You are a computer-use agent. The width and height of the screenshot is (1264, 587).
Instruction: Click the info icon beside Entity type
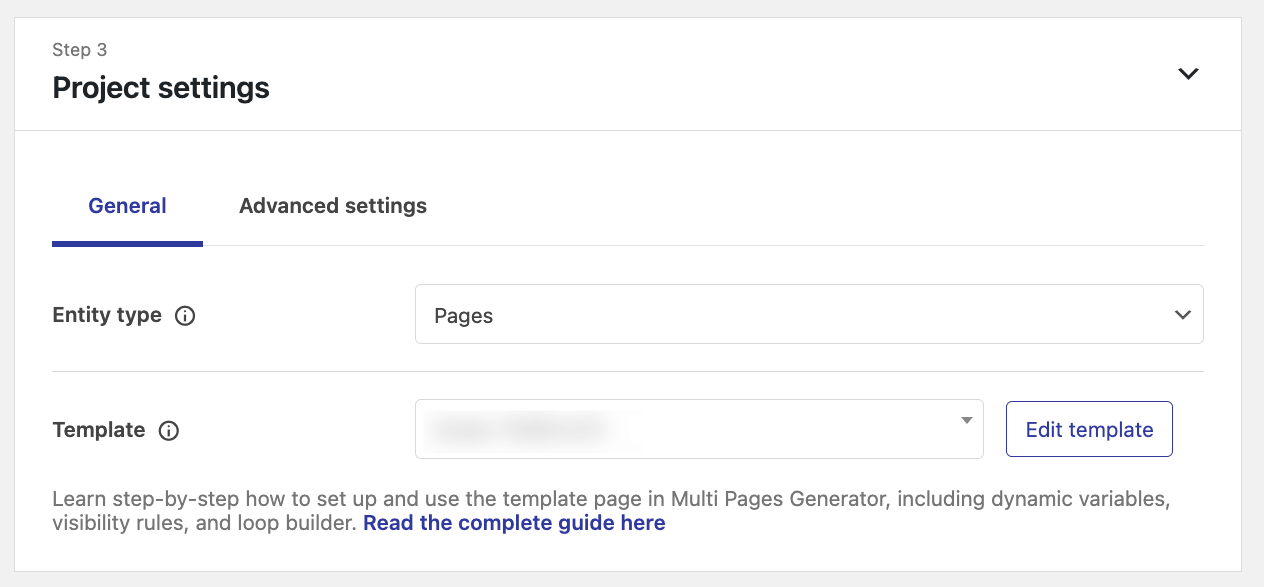pos(185,315)
